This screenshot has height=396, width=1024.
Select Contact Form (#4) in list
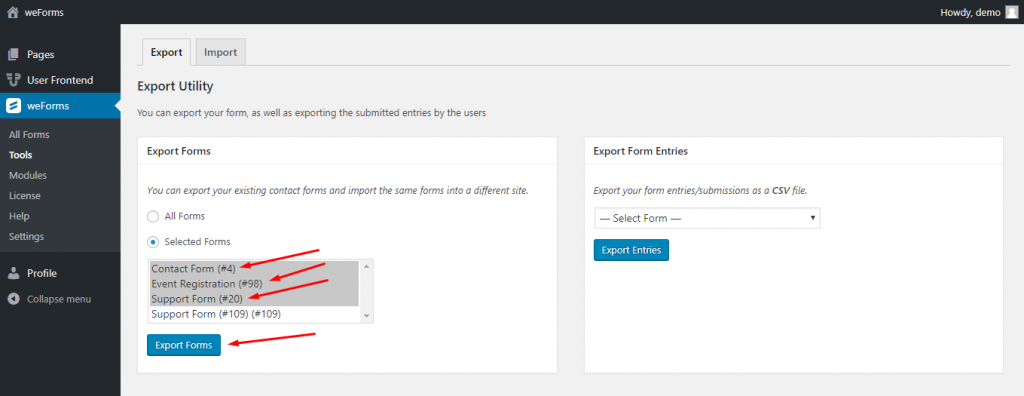coord(254,269)
